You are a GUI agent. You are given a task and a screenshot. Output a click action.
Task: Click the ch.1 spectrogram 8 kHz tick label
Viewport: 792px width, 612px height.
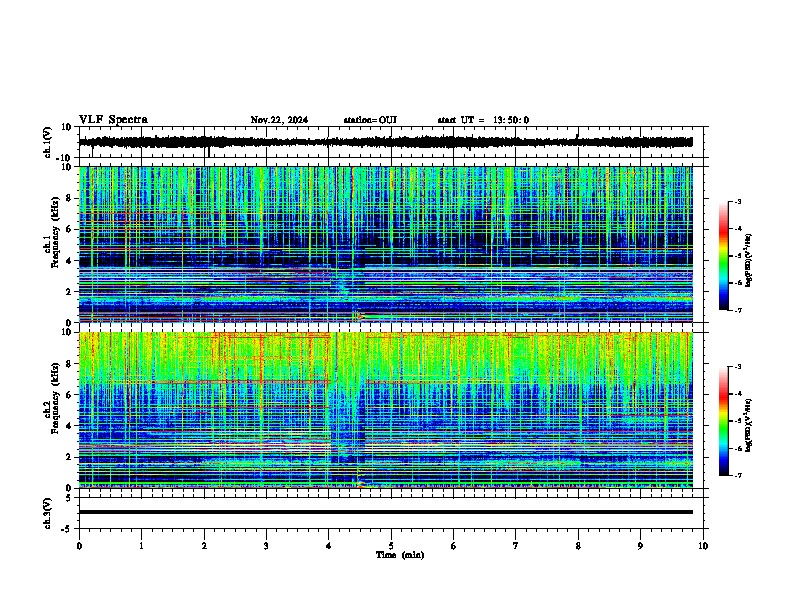70,198
